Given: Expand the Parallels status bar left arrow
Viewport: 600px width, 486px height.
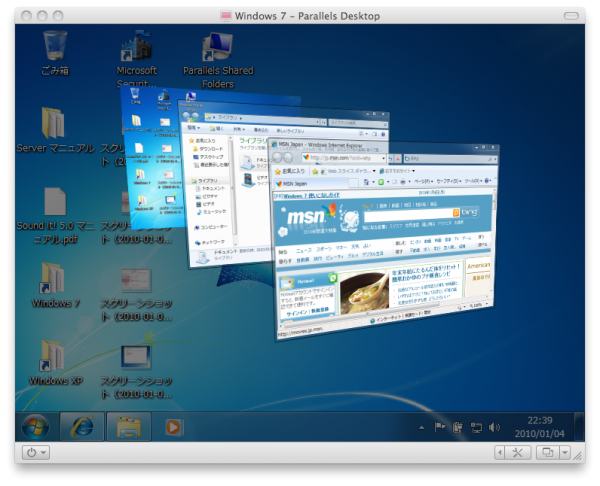Looking at the screenshot, I should tap(499, 453).
